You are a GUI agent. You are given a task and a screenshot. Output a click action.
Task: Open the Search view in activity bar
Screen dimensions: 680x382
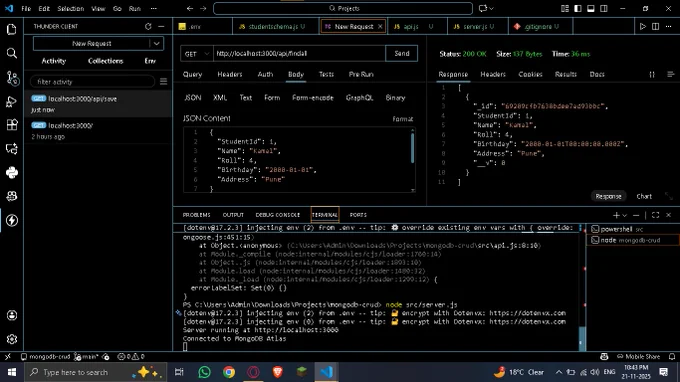12,53
